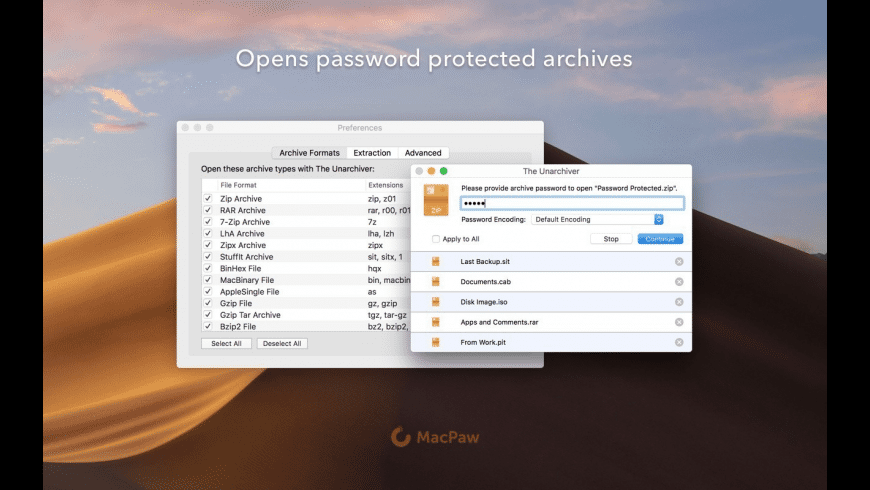Click the 'tgz, tar-gz' extensions cell

387,315
